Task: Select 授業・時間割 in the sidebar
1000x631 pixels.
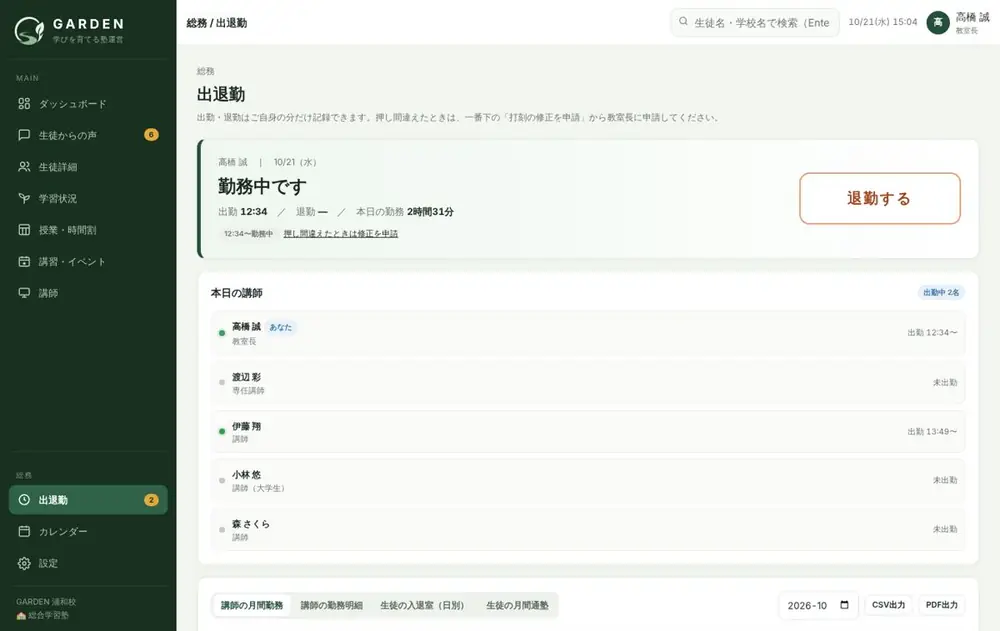Action: [88, 230]
